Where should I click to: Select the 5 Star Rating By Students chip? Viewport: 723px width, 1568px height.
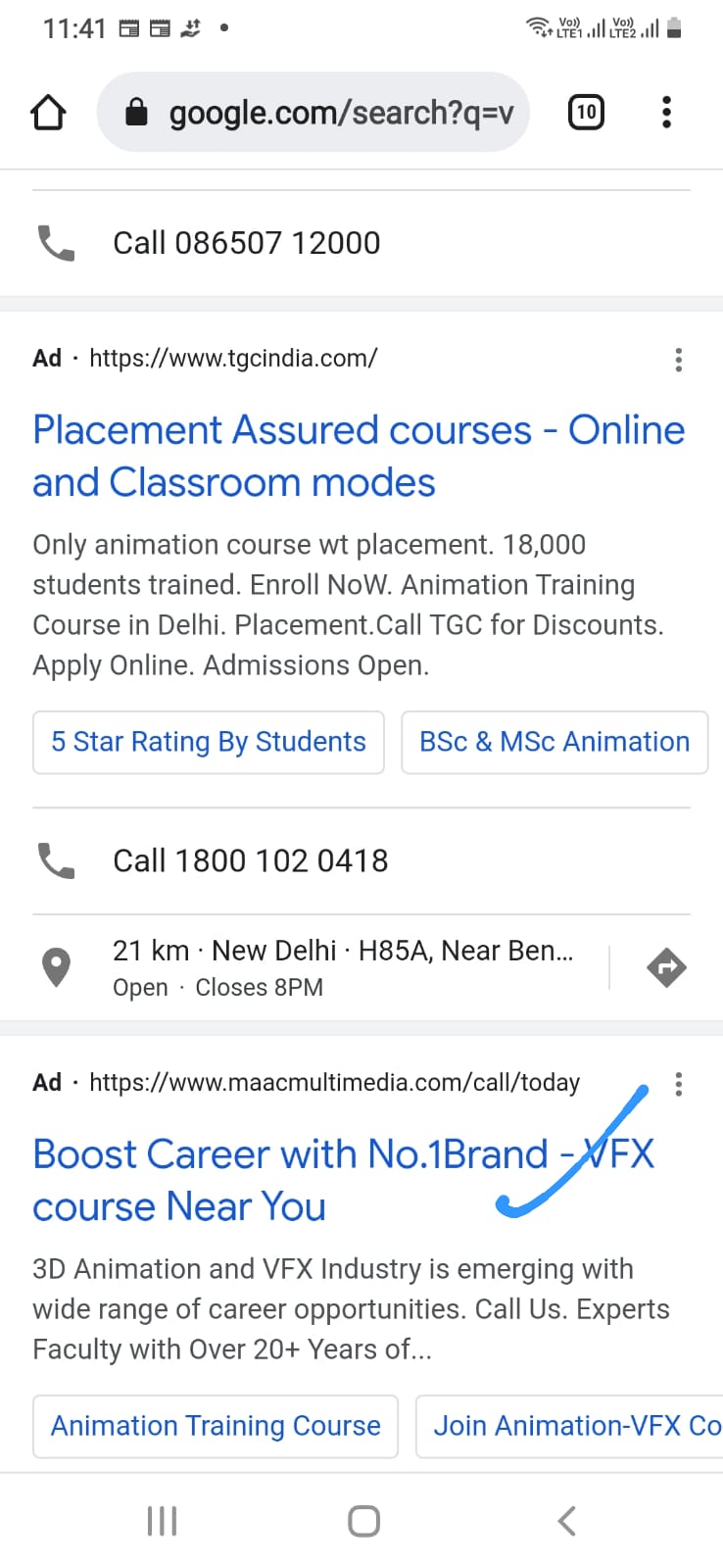tap(209, 742)
